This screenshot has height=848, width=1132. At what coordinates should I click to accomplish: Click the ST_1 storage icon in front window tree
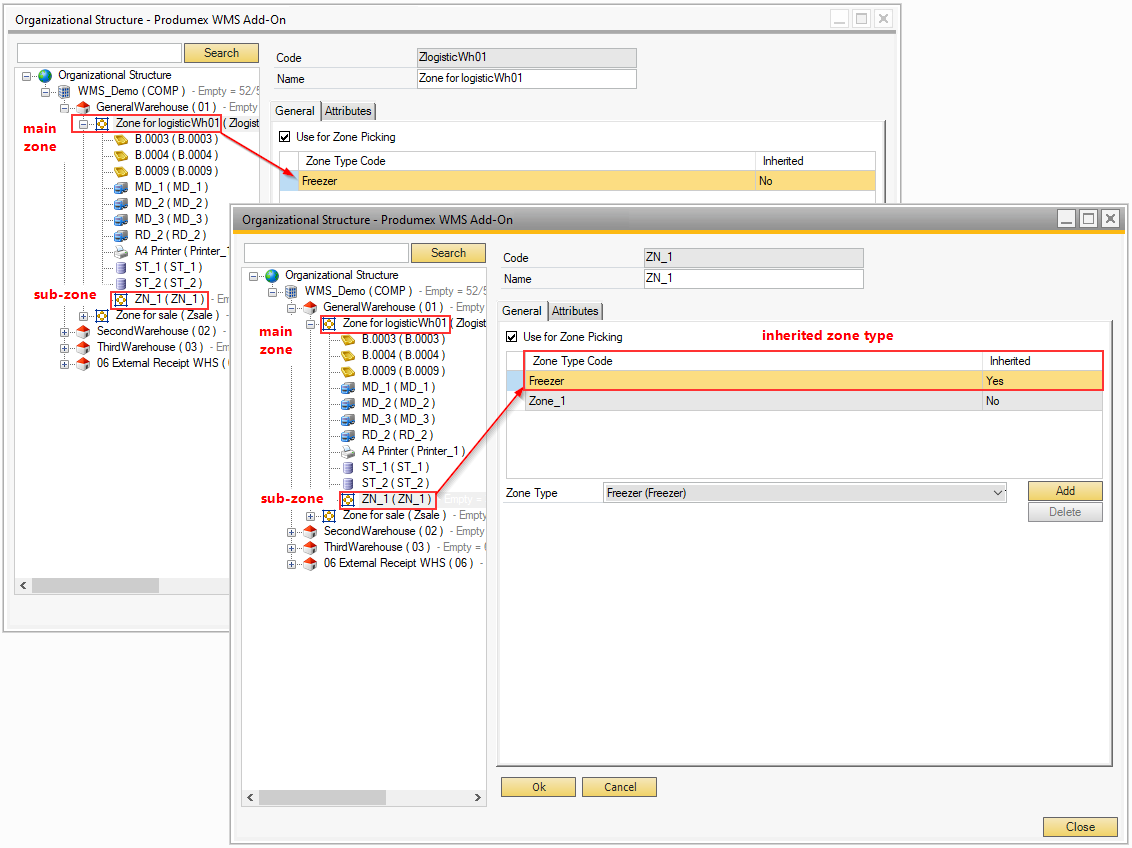(x=348, y=467)
